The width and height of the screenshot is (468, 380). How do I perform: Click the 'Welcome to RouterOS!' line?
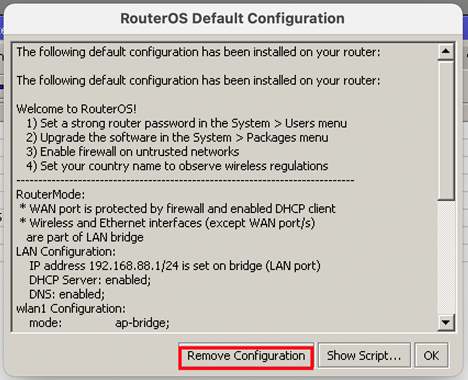[x=76, y=109]
